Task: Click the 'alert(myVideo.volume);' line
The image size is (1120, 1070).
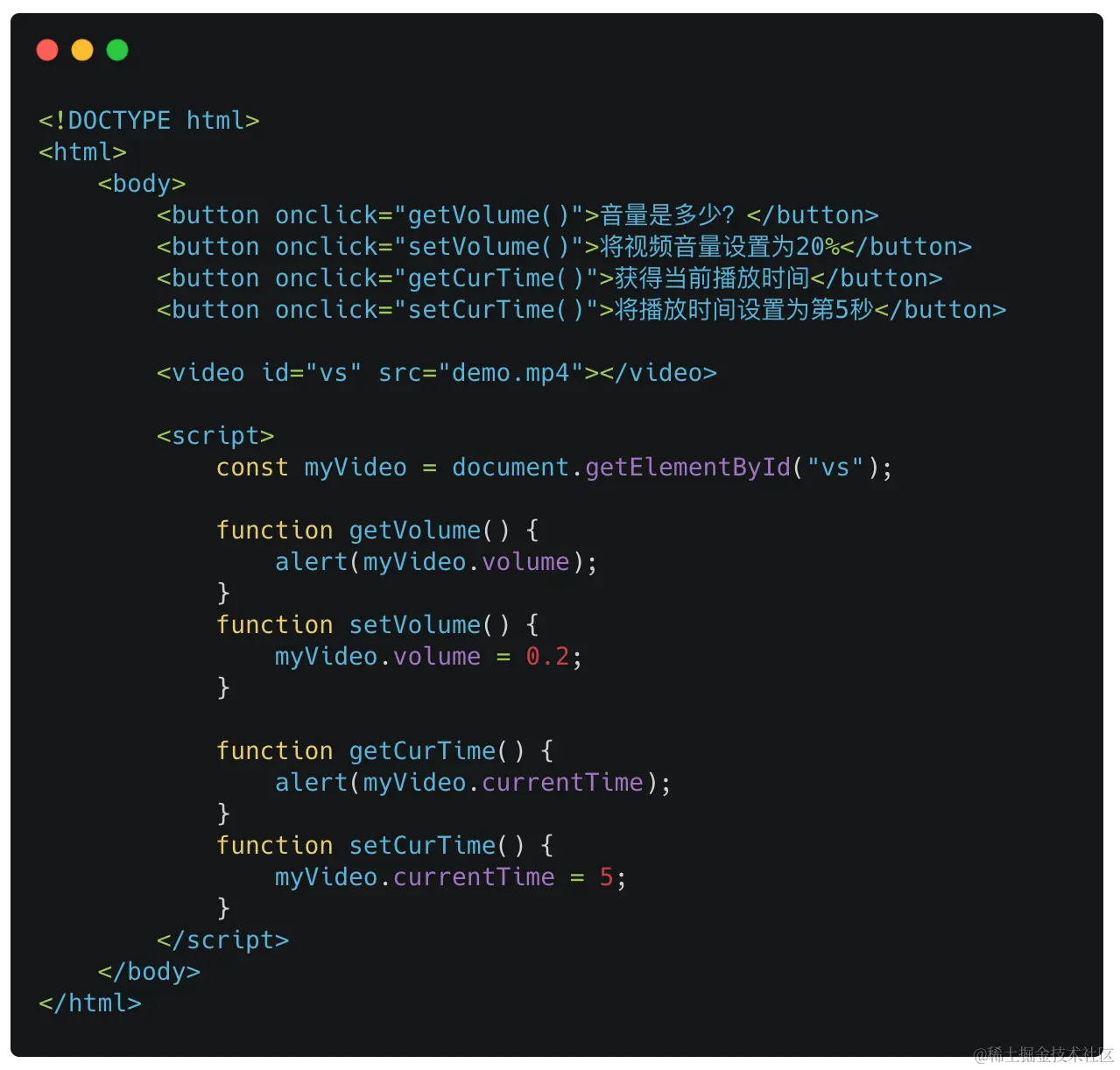Action: click(x=436, y=561)
